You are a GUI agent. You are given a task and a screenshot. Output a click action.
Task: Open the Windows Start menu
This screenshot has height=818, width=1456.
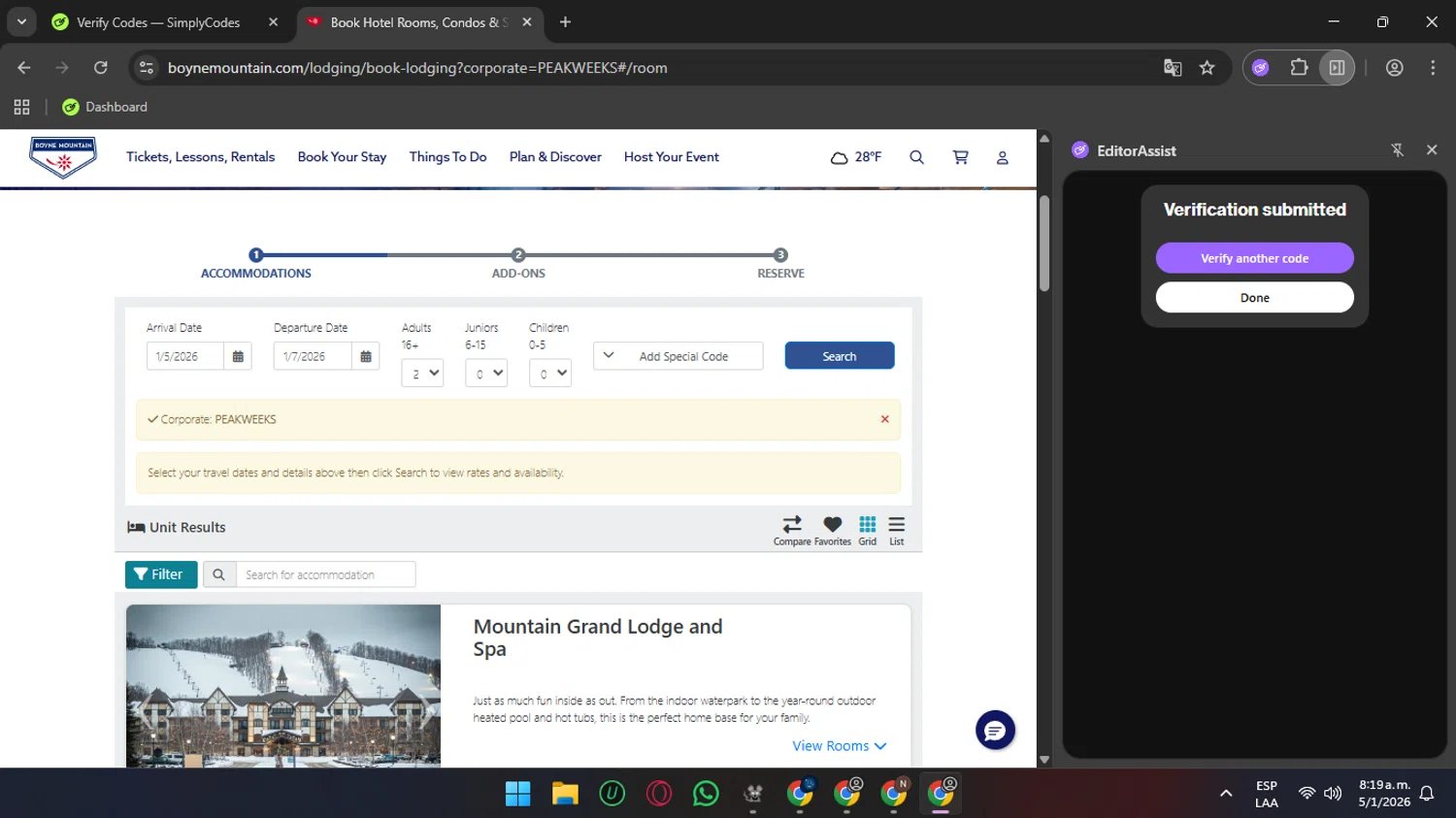[518, 794]
